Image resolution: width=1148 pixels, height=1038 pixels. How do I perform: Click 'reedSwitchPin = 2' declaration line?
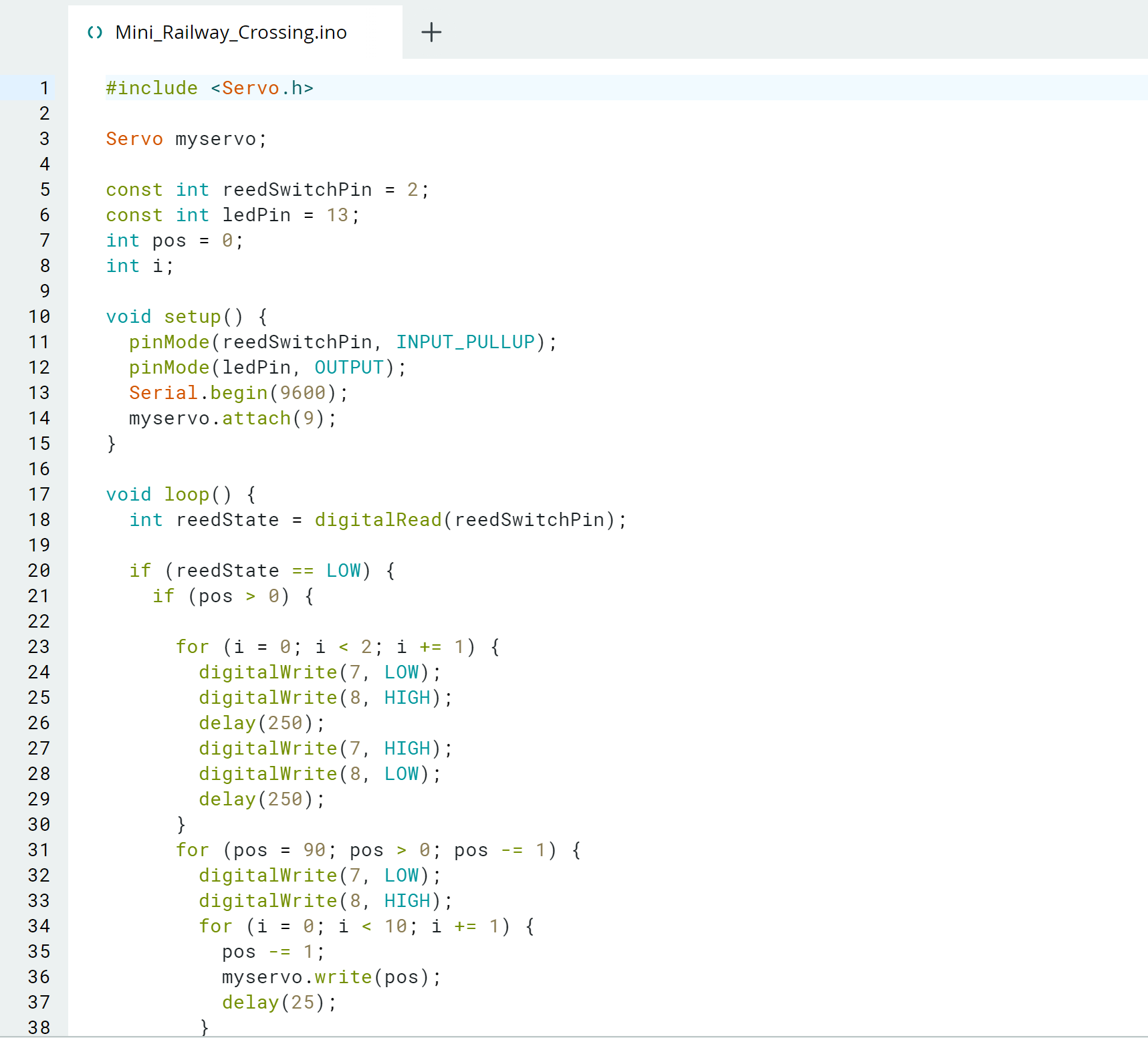[x=267, y=190]
